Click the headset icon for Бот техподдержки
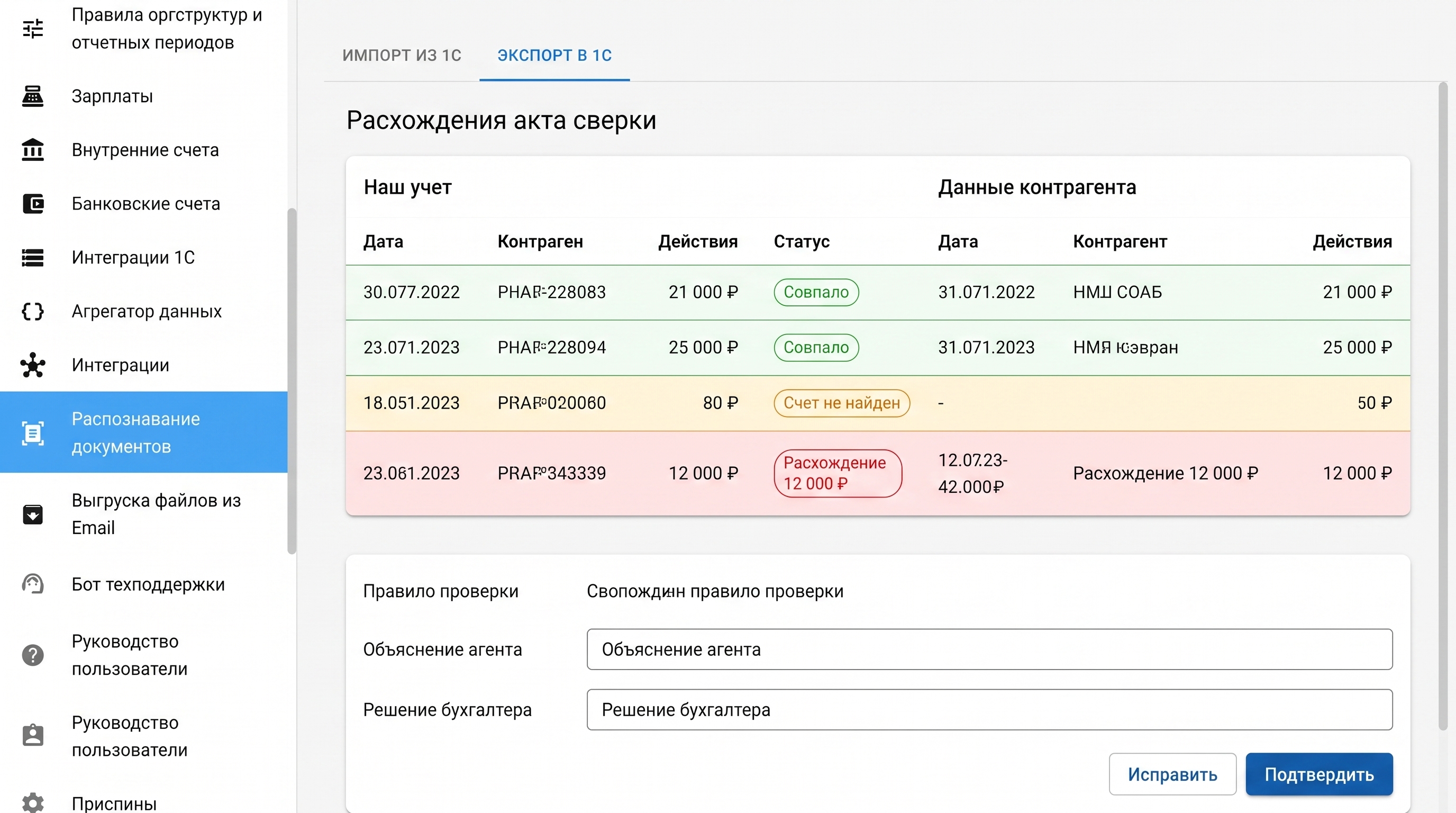The height and width of the screenshot is (813, 1456). point(33,584)
